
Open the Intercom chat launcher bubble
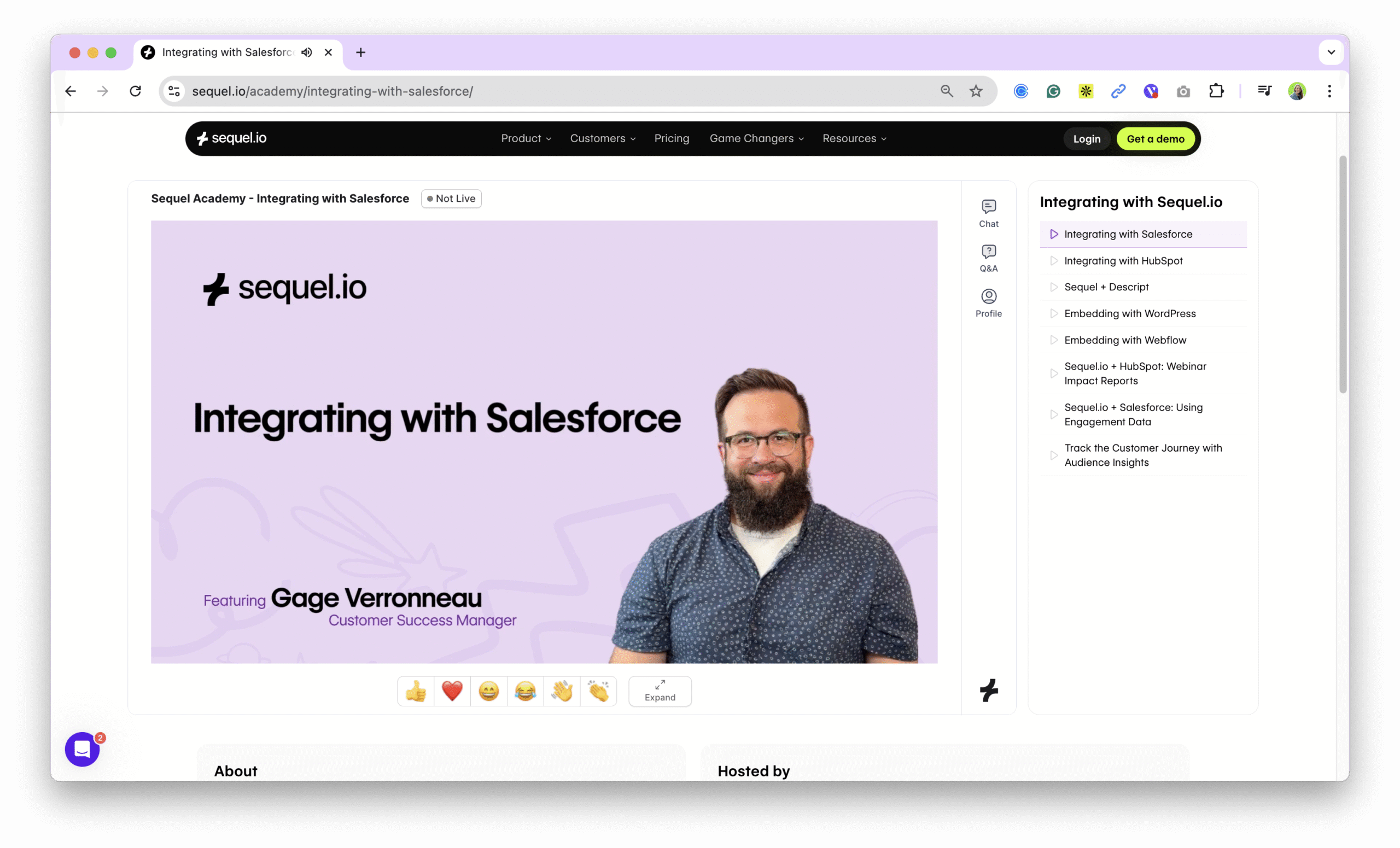[x=83, y=749]
